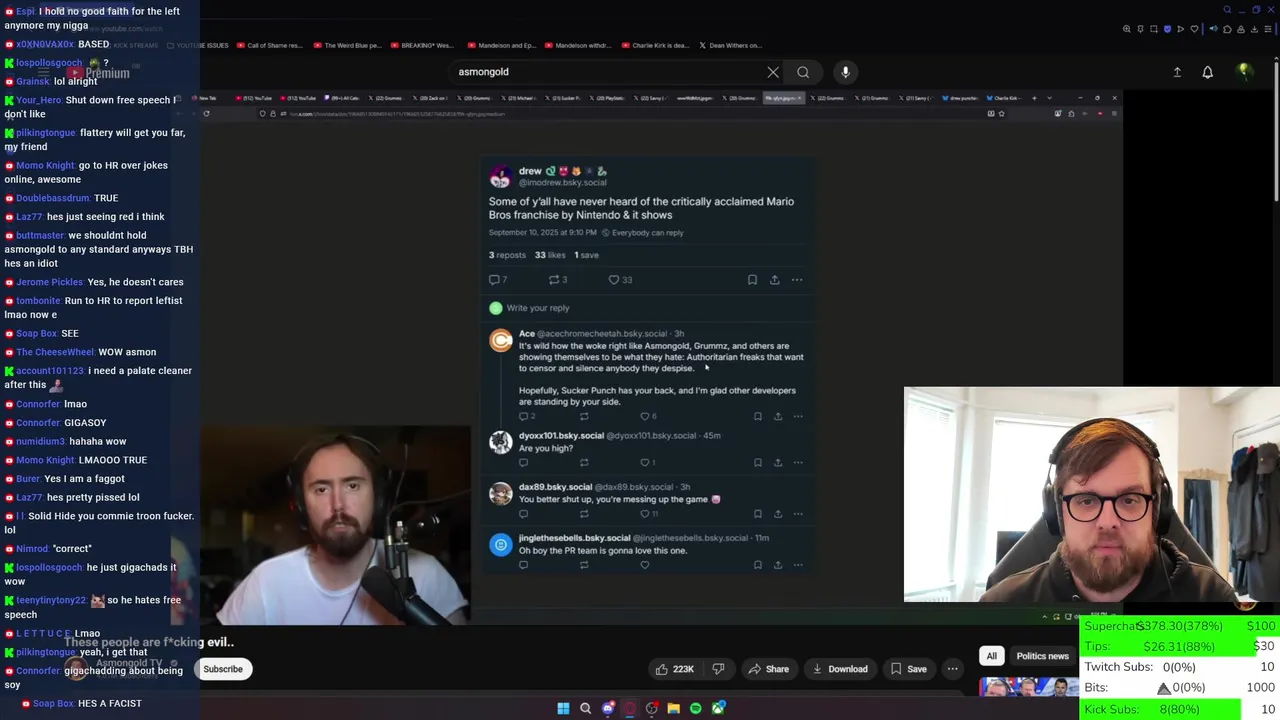The height and width of the screenshot is (720, 1280).
Task: Open the 'Dean Withers on...' bookmark
Action: tap(729, 45)
